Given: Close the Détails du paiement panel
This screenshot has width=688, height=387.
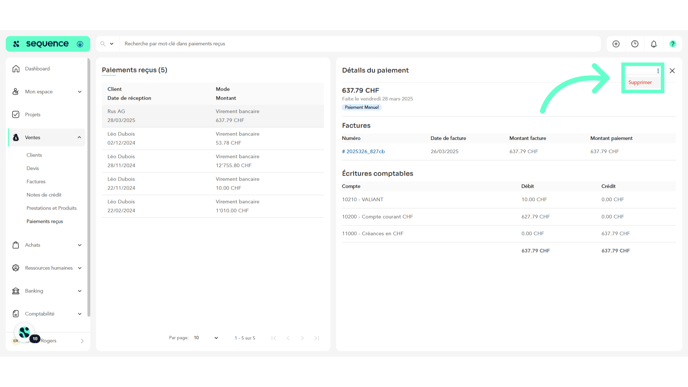Looking at the screenshot, I should tap(672, 71).
